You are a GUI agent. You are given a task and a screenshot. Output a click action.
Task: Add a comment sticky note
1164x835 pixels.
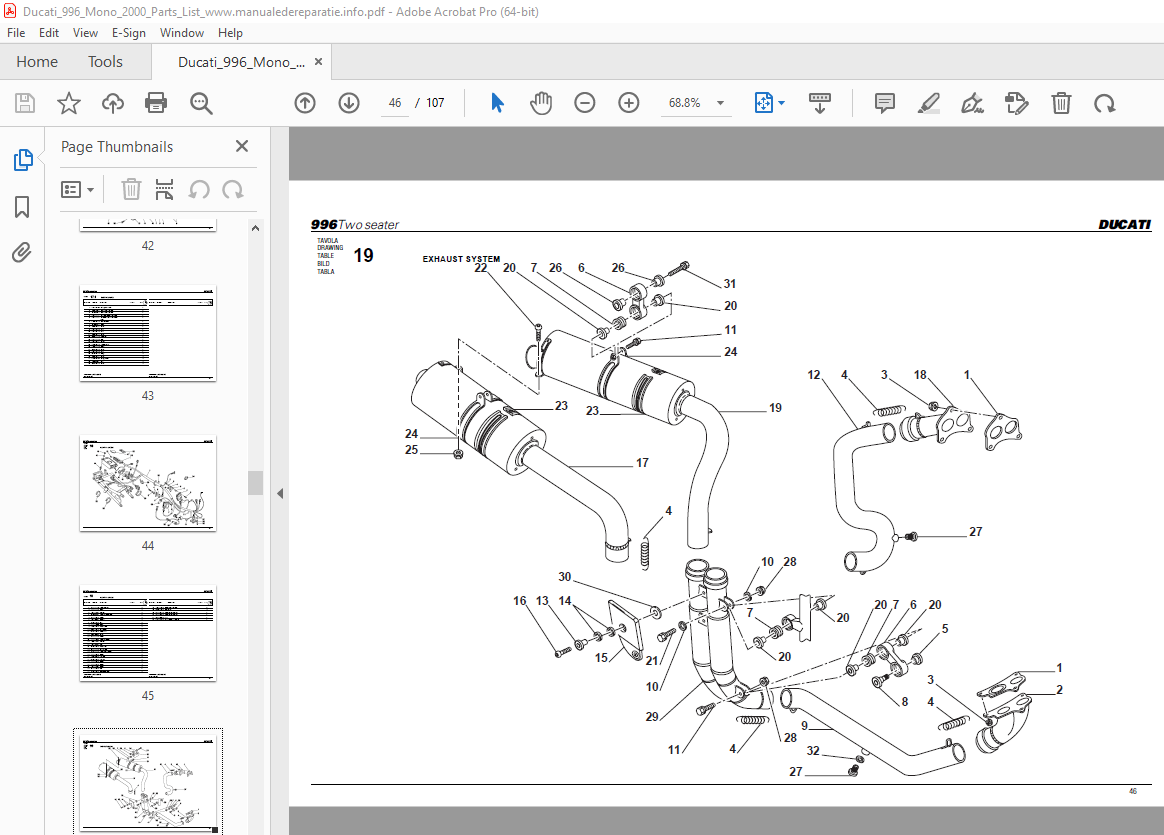pos(885,103)
